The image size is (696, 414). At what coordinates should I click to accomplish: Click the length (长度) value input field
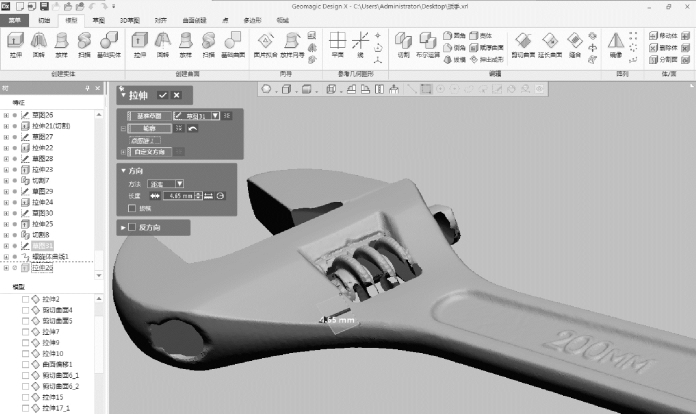182,196
